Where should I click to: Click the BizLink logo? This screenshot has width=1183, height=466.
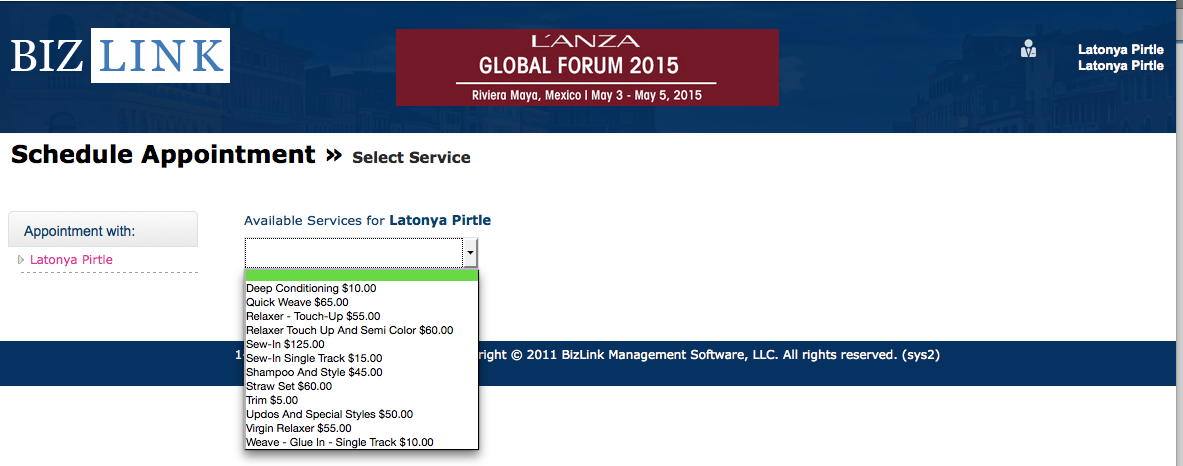(x=120, y=55)
